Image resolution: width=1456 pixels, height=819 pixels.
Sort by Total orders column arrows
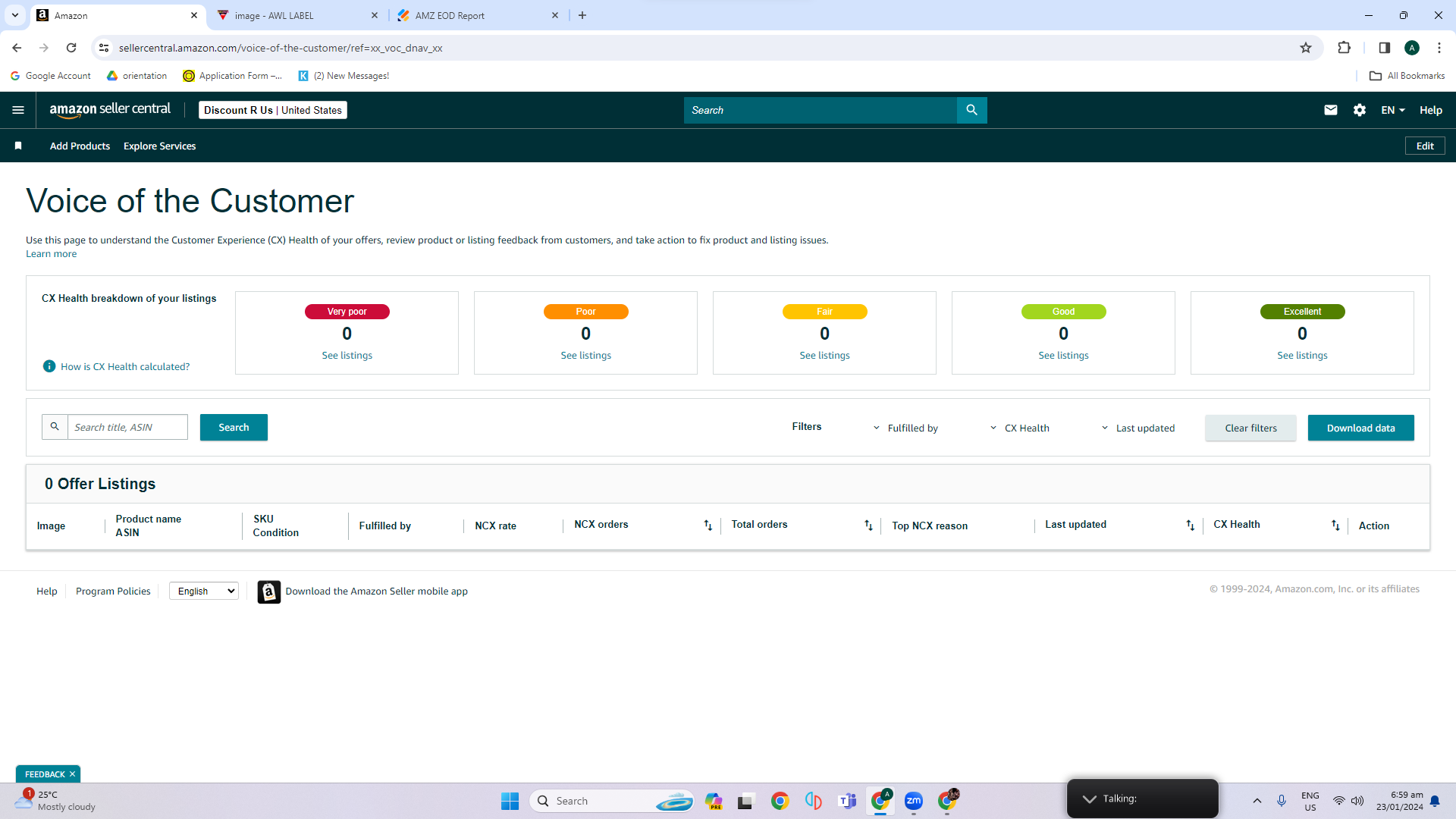[x=868, y=526]
